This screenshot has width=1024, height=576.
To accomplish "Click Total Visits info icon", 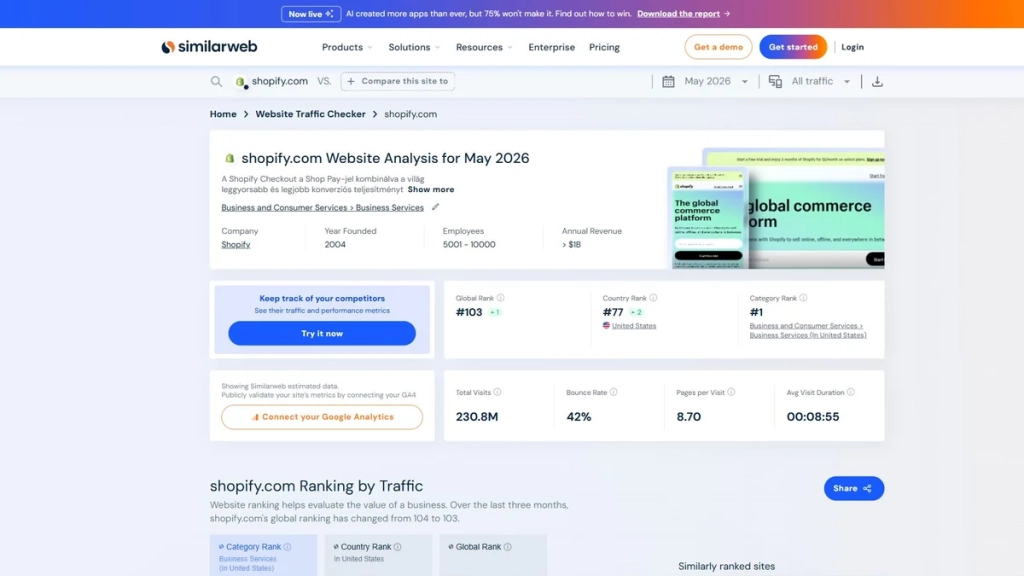I will (x=498, y=392).
